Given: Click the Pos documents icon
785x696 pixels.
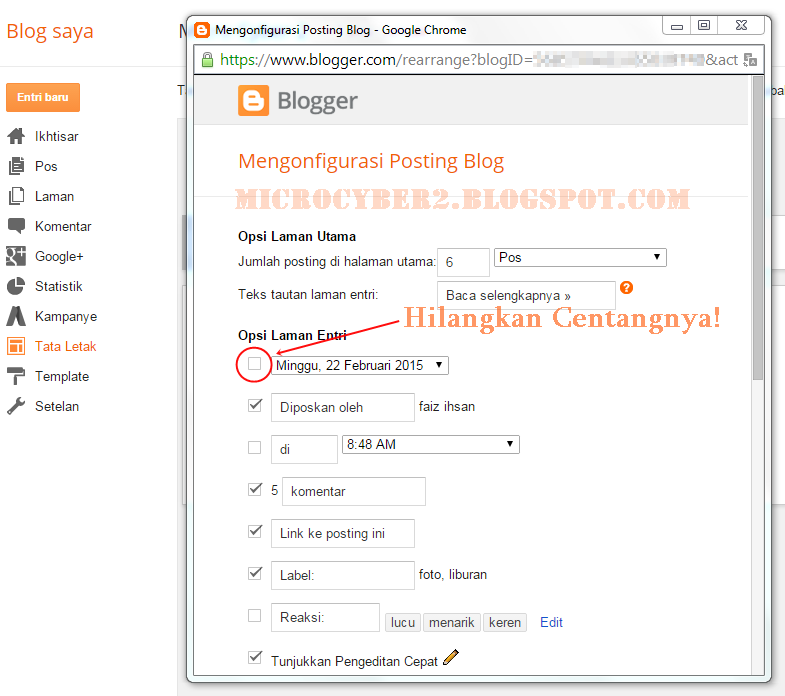Looking at the screenshot, I should [x=16, y=166].
